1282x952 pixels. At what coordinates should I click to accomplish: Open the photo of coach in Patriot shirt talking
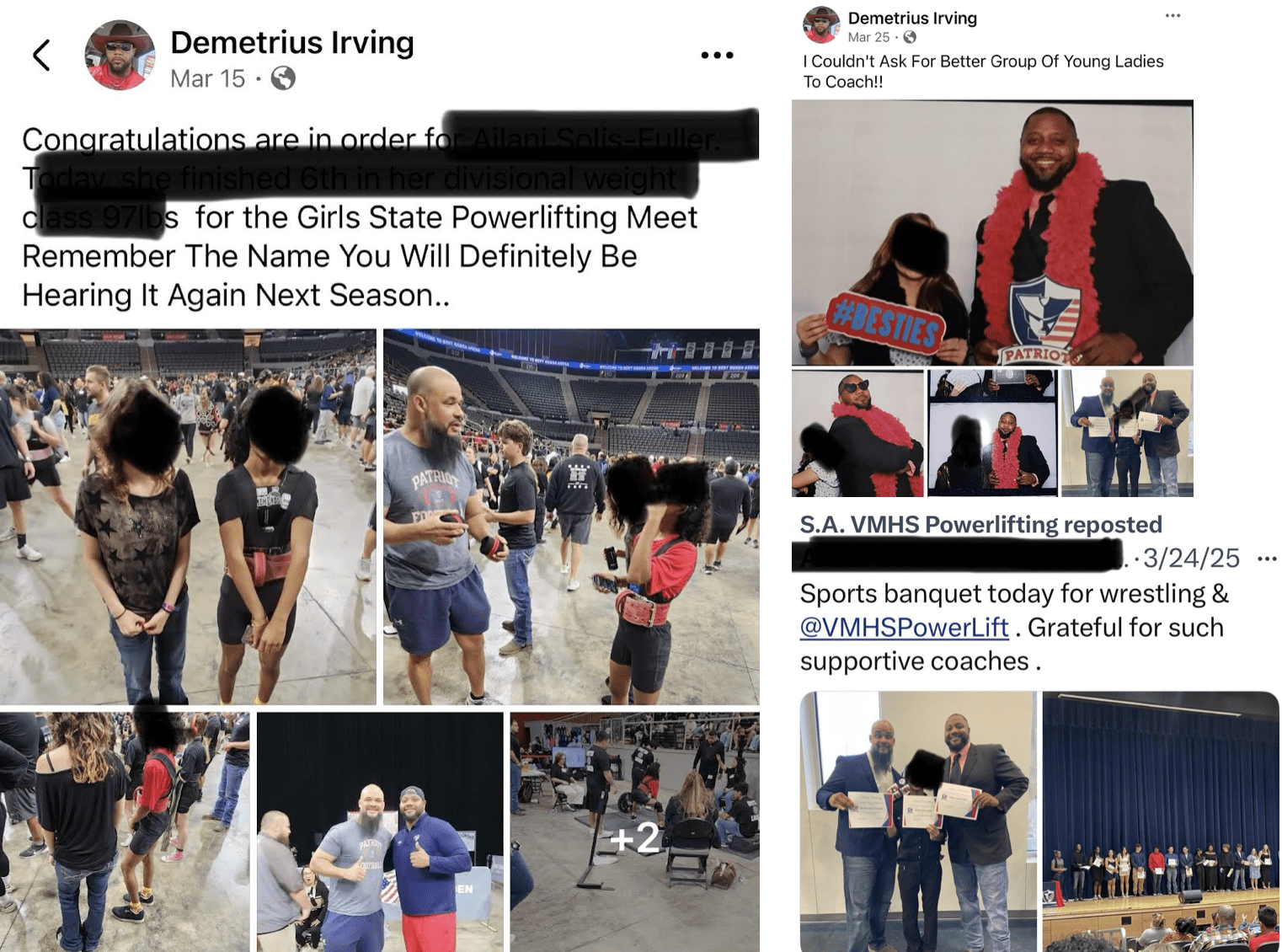pyautogui.click(x=571, y=516)
